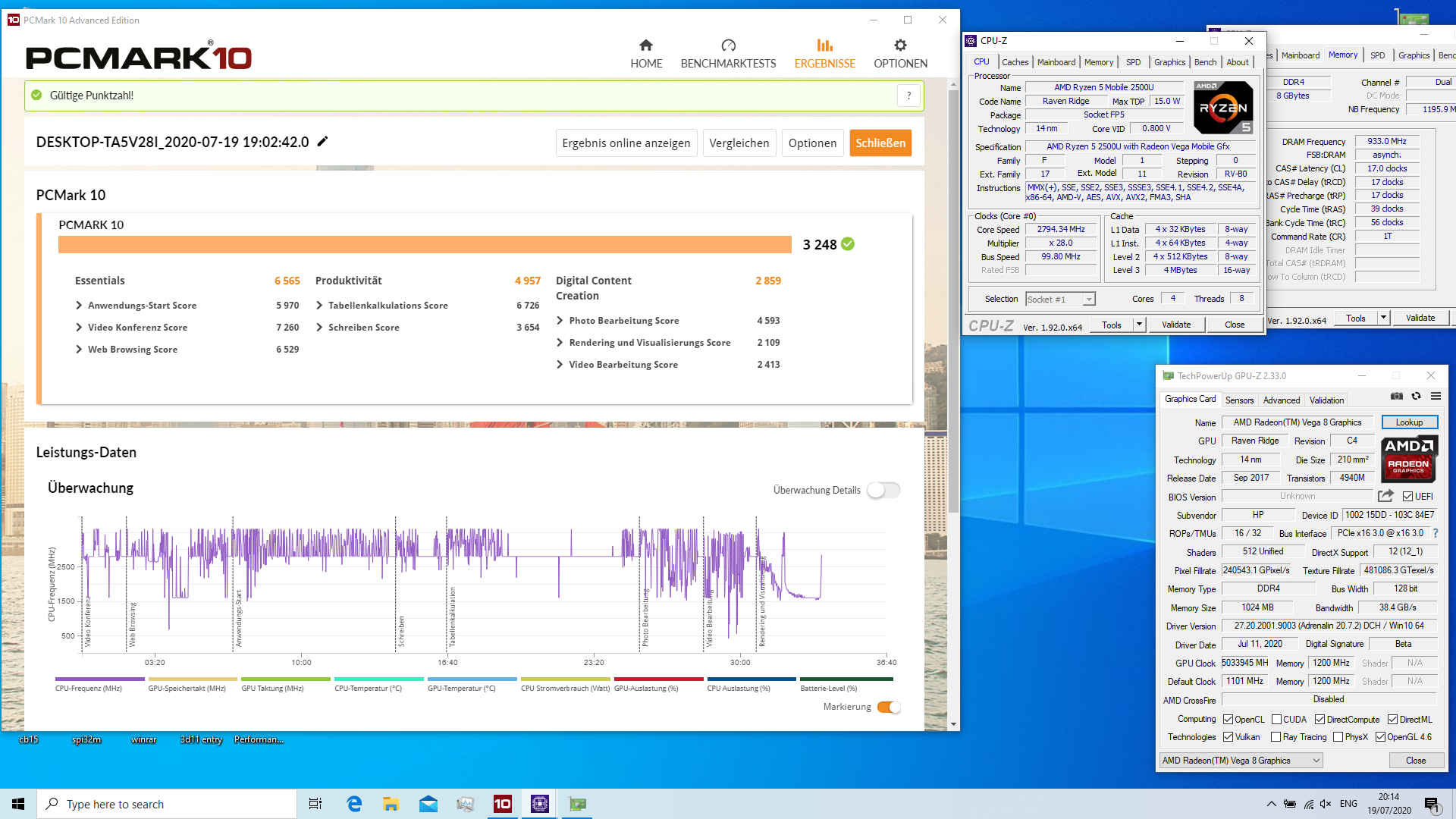Select Ergebnisse bar-chart icon
This screenshot has width=1456, height=819.
tap(824, 45)
